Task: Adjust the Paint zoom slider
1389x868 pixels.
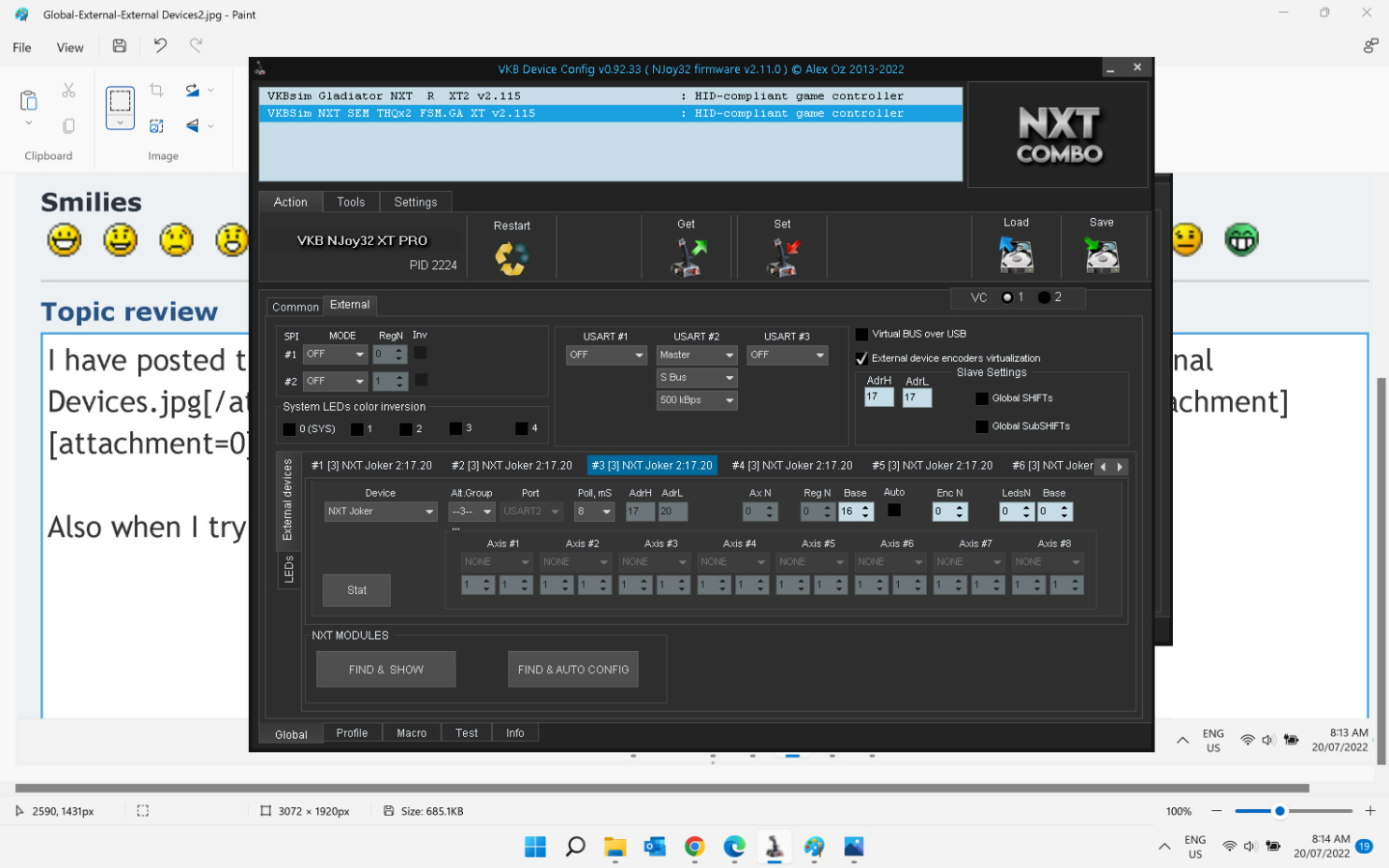Action: [1280, 811]
